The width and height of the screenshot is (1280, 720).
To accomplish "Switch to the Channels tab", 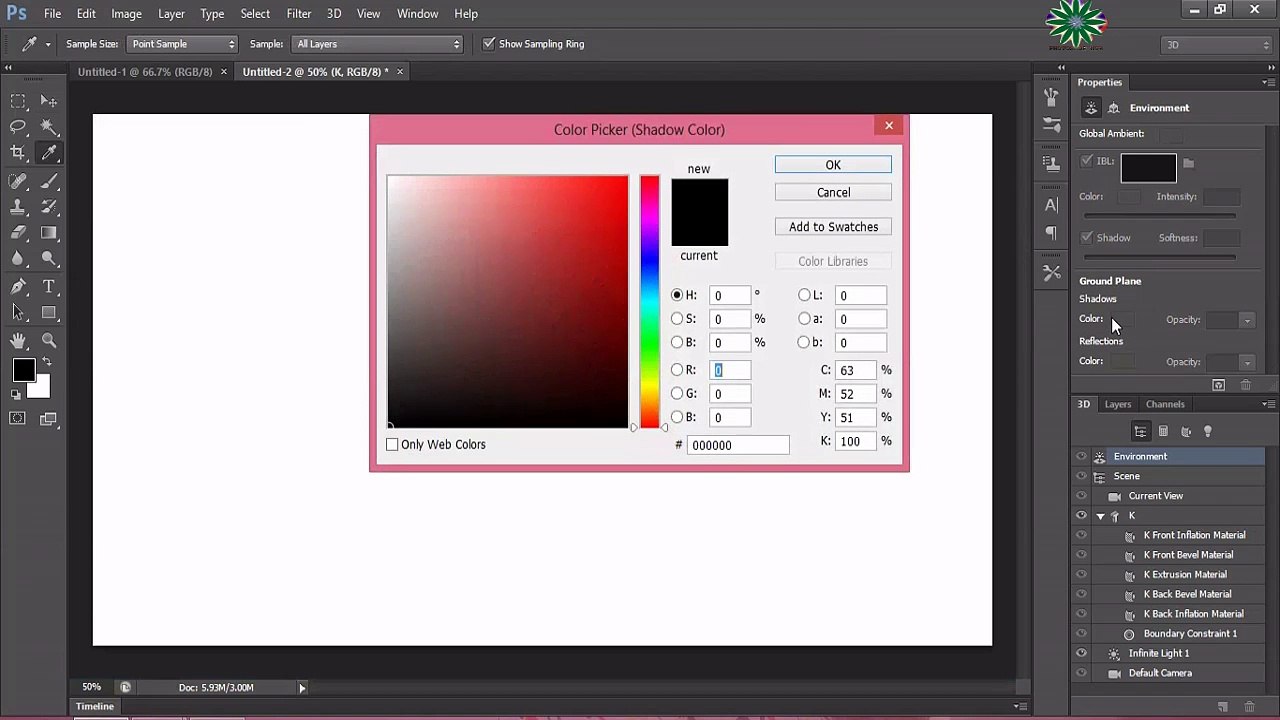I will [1165, 404].
